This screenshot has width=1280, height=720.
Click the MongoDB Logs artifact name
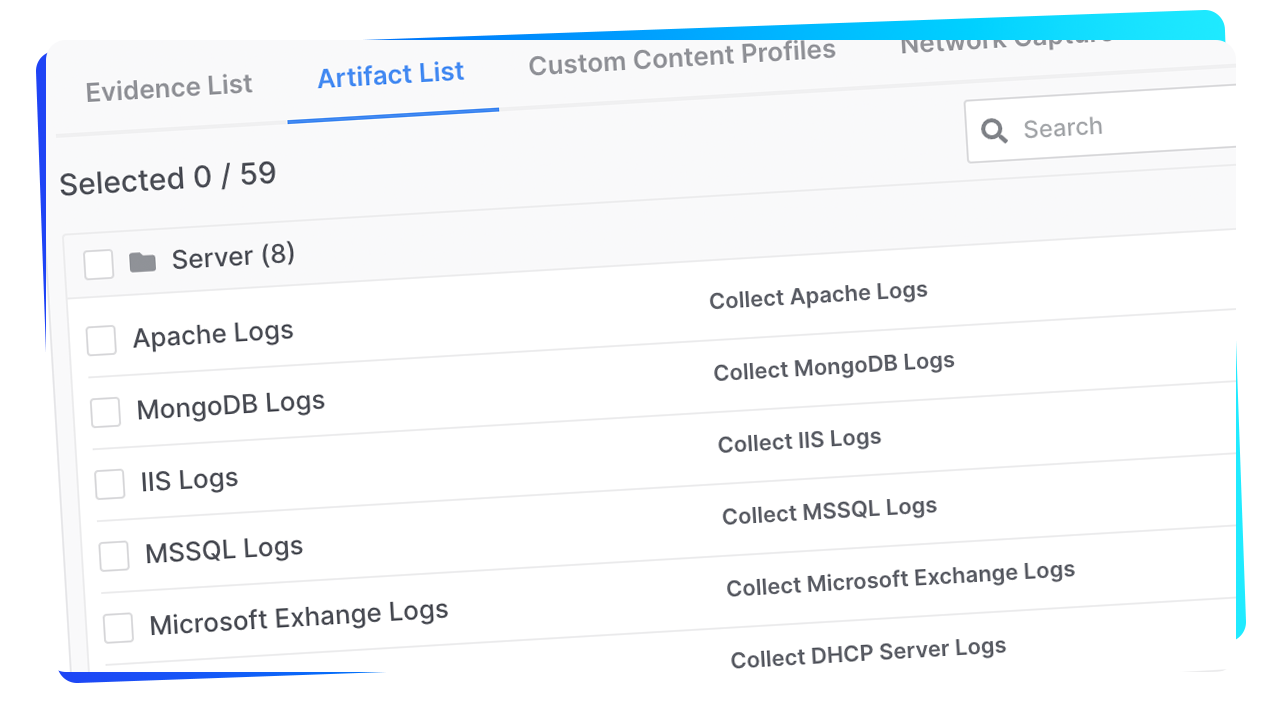point(231,405)
